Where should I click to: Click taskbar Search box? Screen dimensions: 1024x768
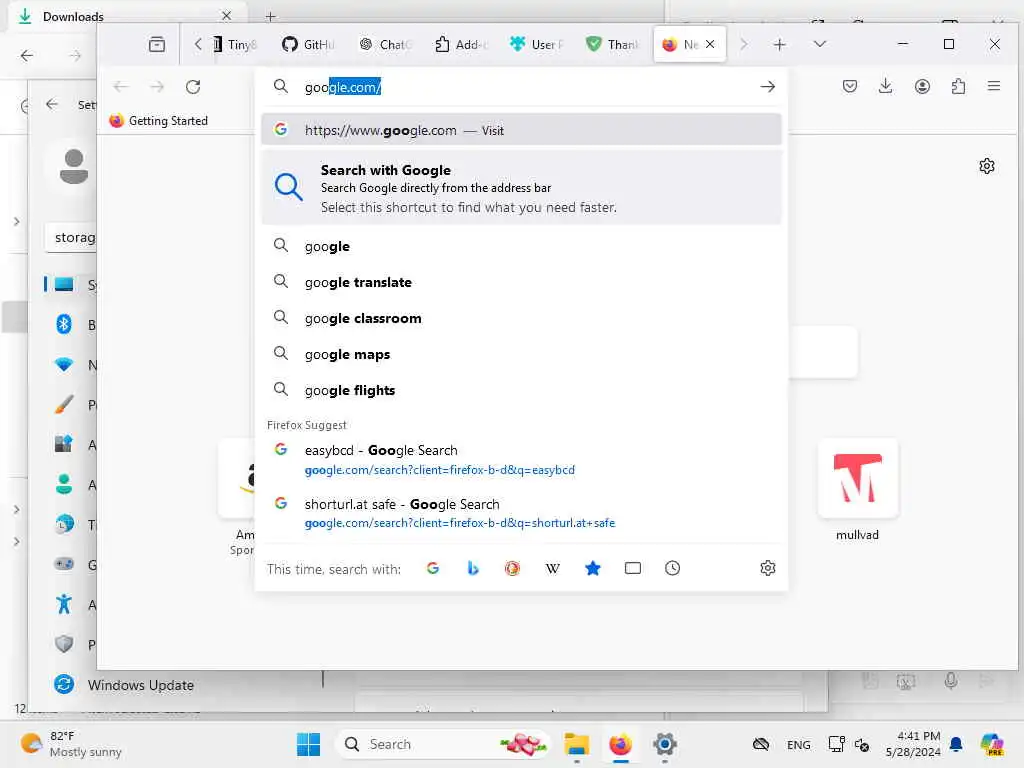[x=444, y=744]
